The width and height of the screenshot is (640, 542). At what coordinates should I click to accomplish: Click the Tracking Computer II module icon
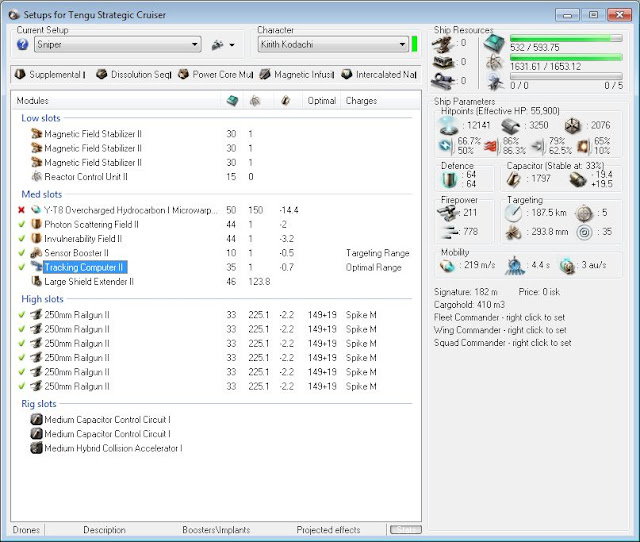37,267
